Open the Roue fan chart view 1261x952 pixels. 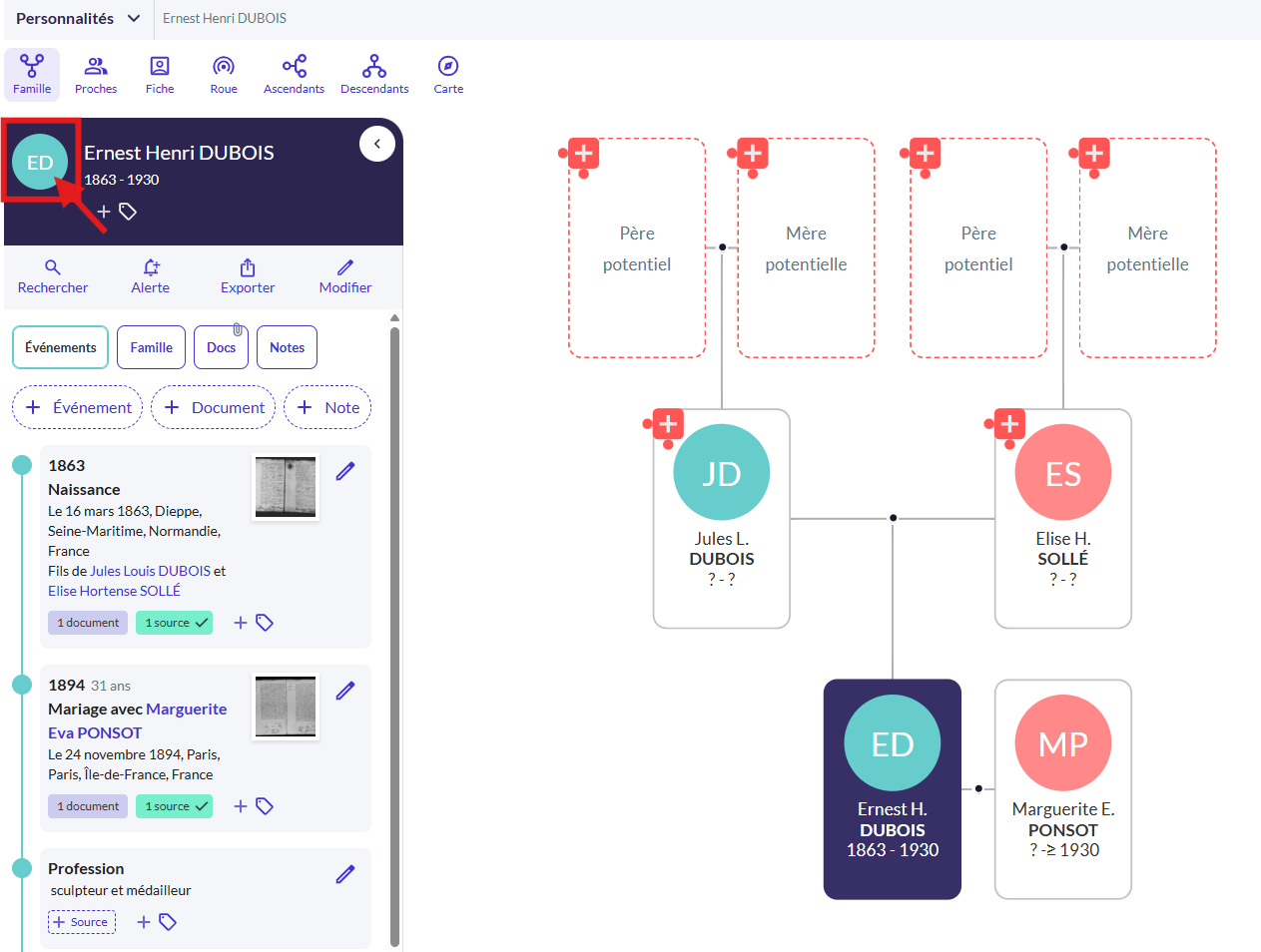coord(224,74)
